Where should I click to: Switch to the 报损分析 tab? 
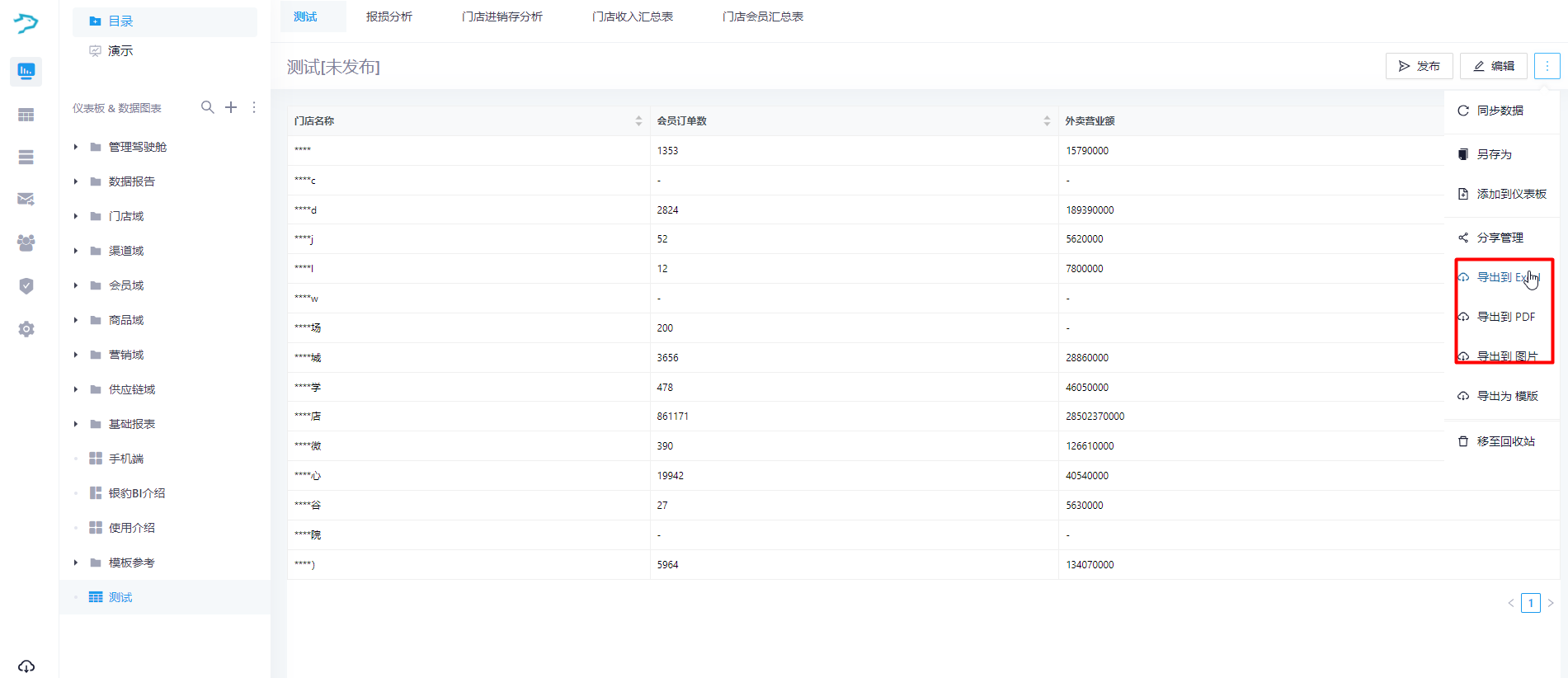click(389, 16)
